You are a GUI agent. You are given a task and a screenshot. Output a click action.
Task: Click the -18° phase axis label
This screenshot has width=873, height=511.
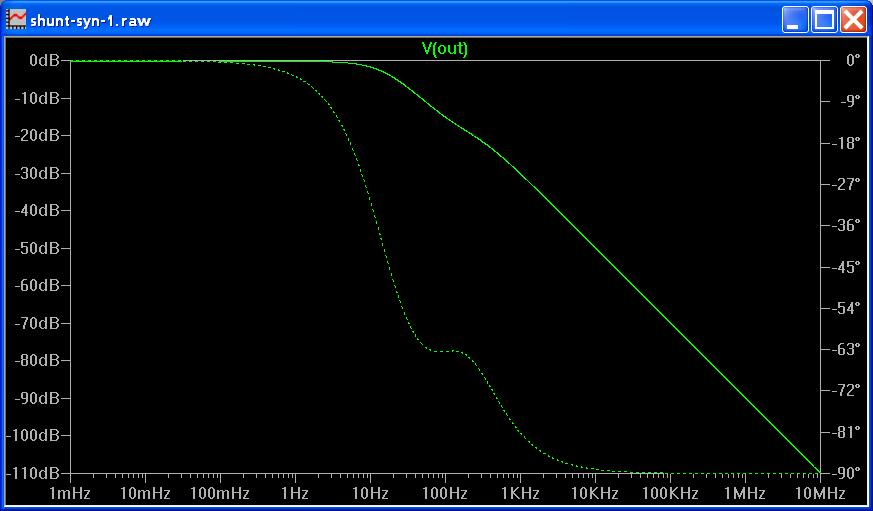pos(845,143)
